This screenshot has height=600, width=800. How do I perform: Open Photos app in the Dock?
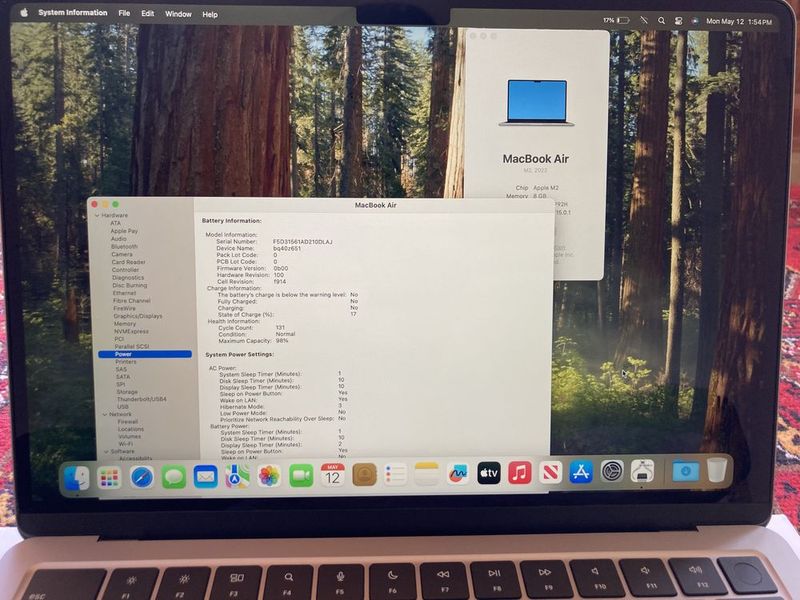pyautogui.click(x=269, y=477)
